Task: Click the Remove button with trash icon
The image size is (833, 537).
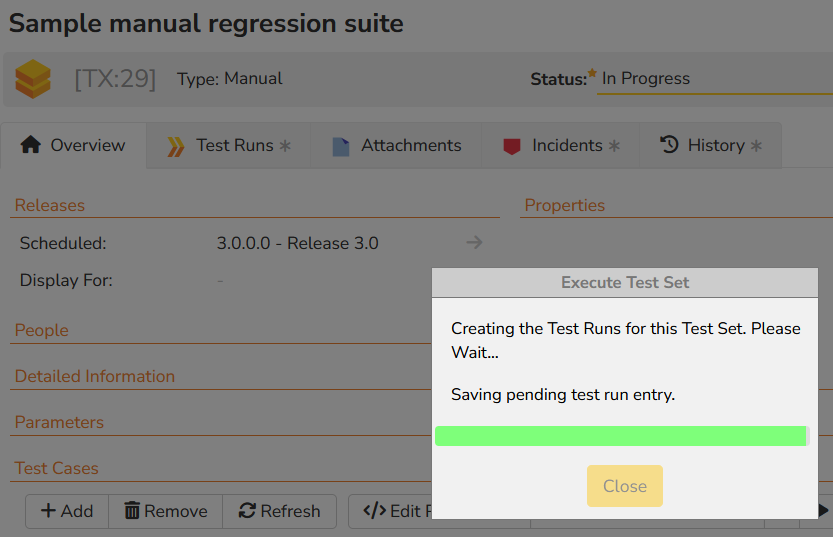Action: pyautogui.click(x=165, y=511)
